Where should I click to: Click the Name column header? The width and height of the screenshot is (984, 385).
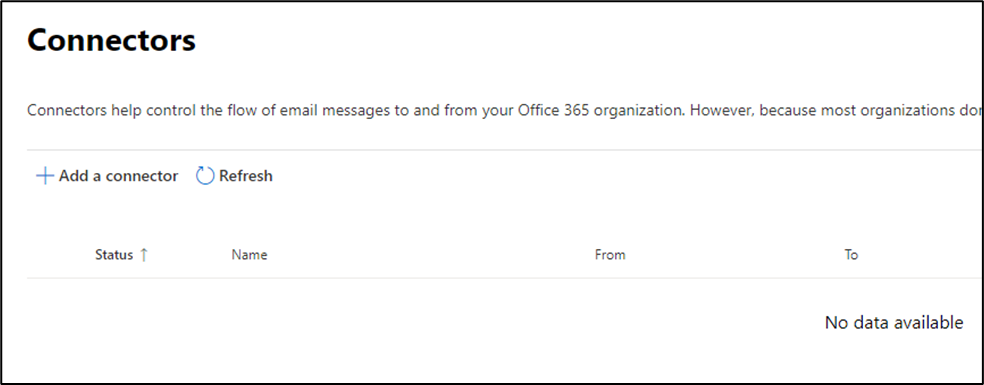(x=249, y=254)
